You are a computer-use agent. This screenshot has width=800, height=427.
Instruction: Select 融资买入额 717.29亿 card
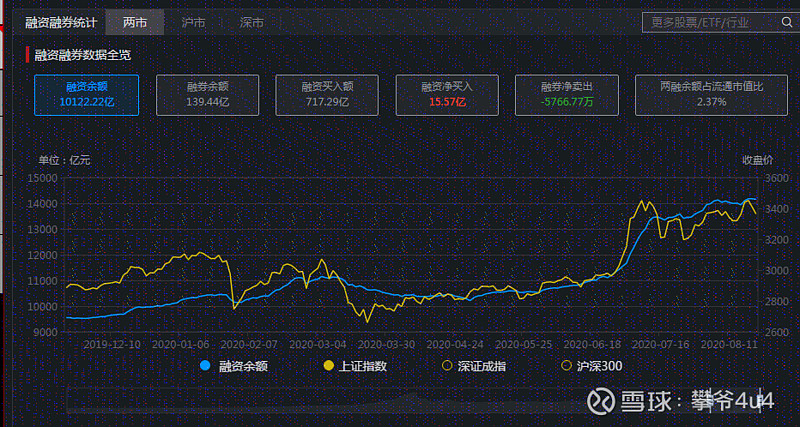click(x=327, y=95)
